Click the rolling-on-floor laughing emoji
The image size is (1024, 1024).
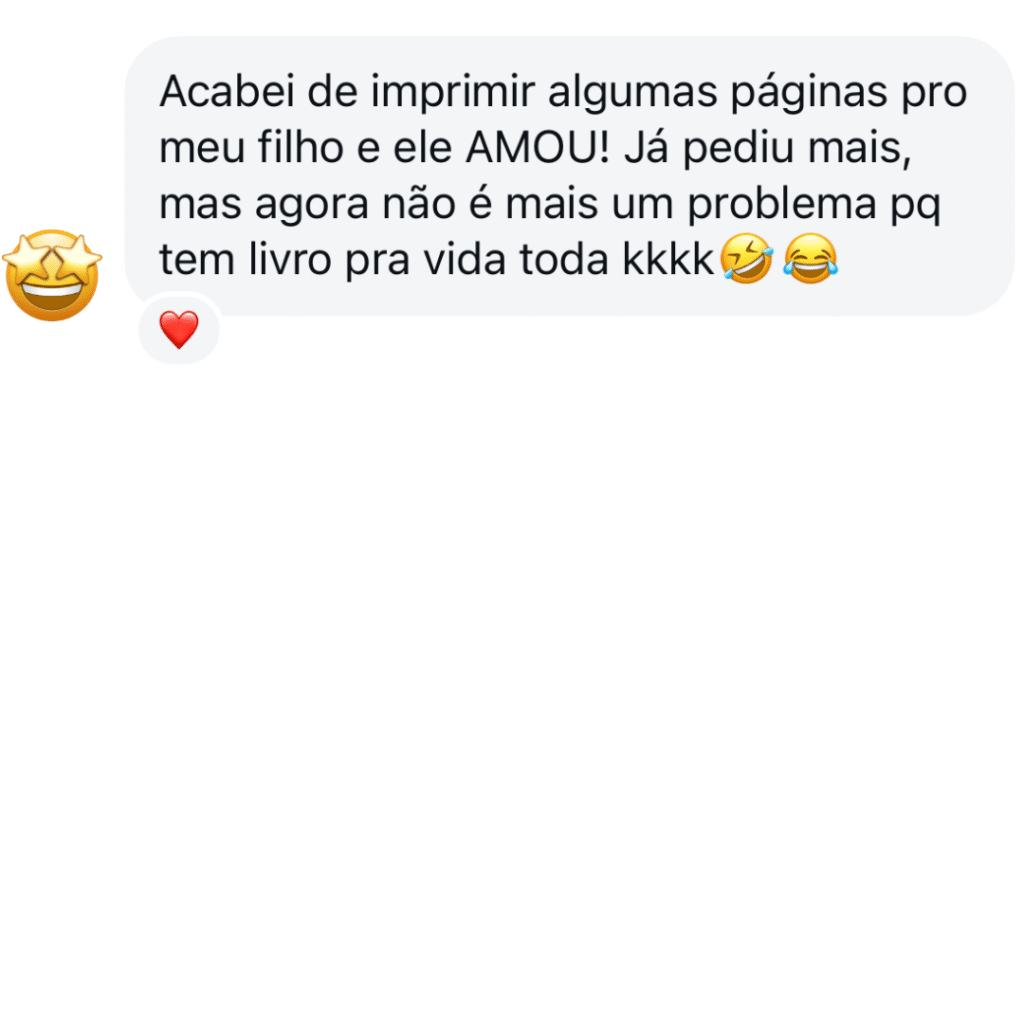746,258
